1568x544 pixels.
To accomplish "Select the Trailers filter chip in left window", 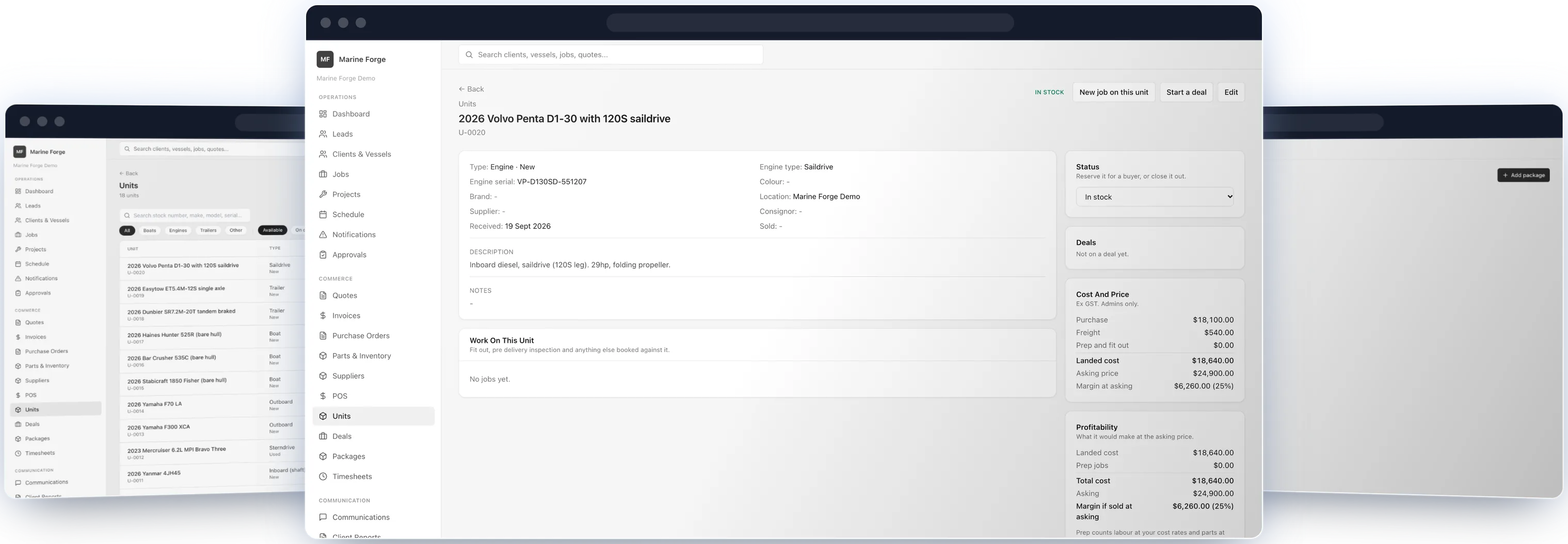I will [x=208, y=230].
